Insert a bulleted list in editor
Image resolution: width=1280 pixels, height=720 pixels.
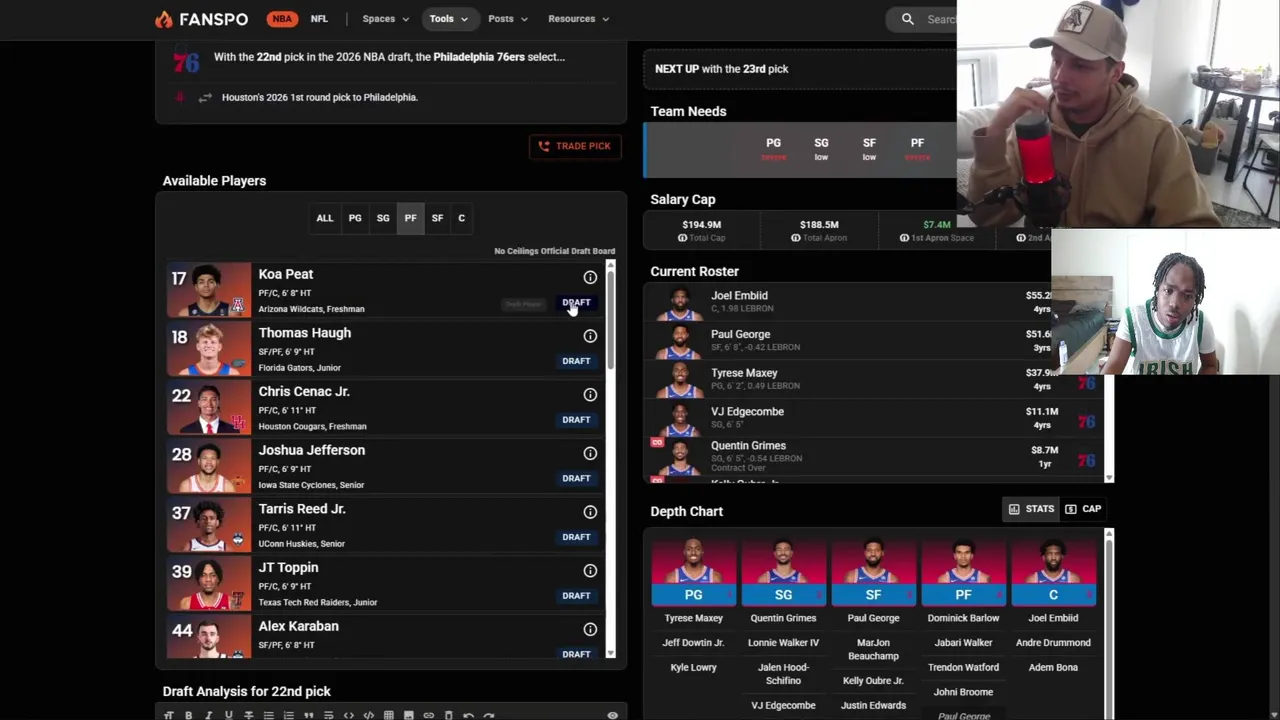tap(269, 715)
